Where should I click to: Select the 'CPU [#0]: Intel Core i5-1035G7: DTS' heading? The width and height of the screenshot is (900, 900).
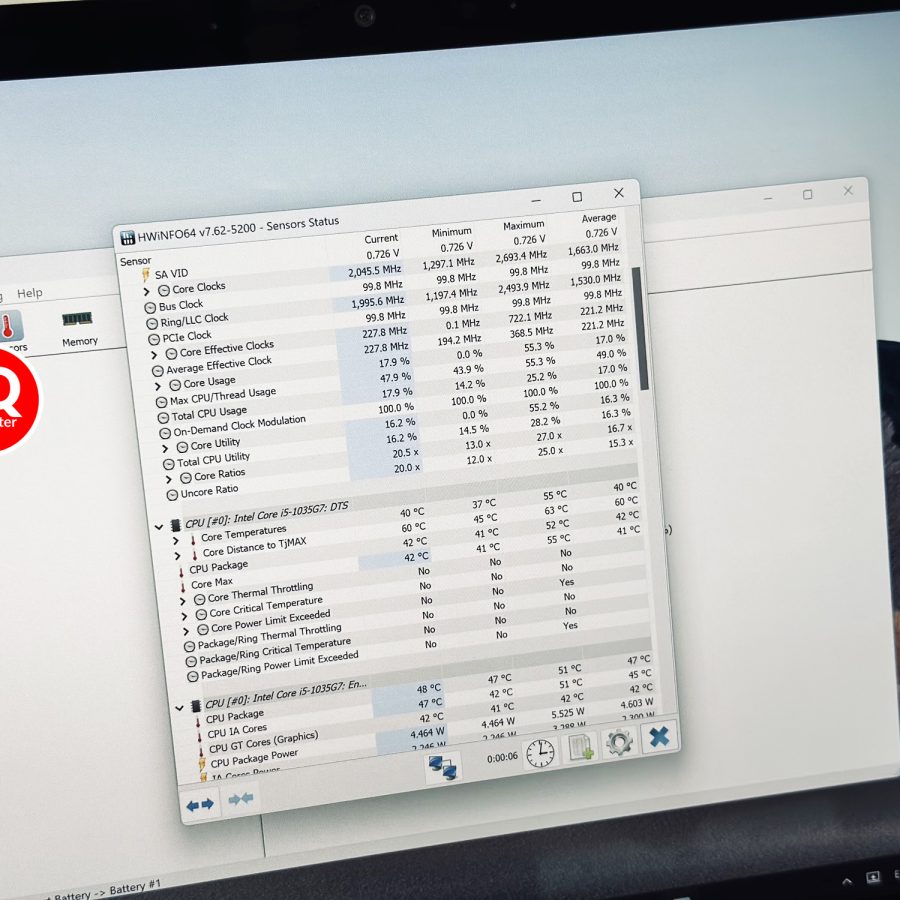tap(266, 514)
